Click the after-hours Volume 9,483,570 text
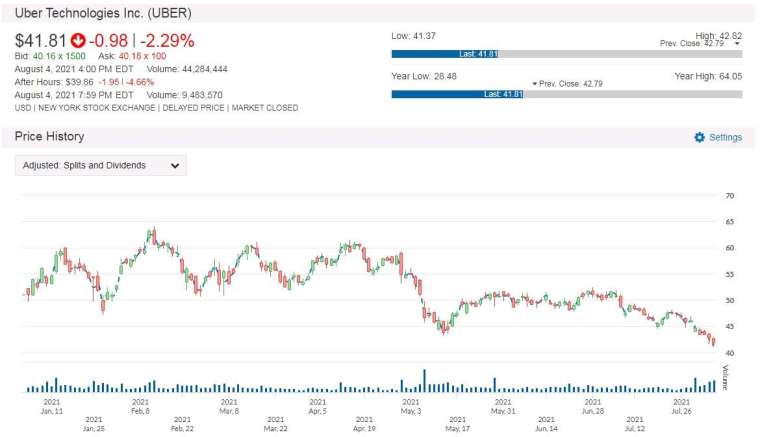This screenshot has width=760, height=437. [x=185, y=95]
